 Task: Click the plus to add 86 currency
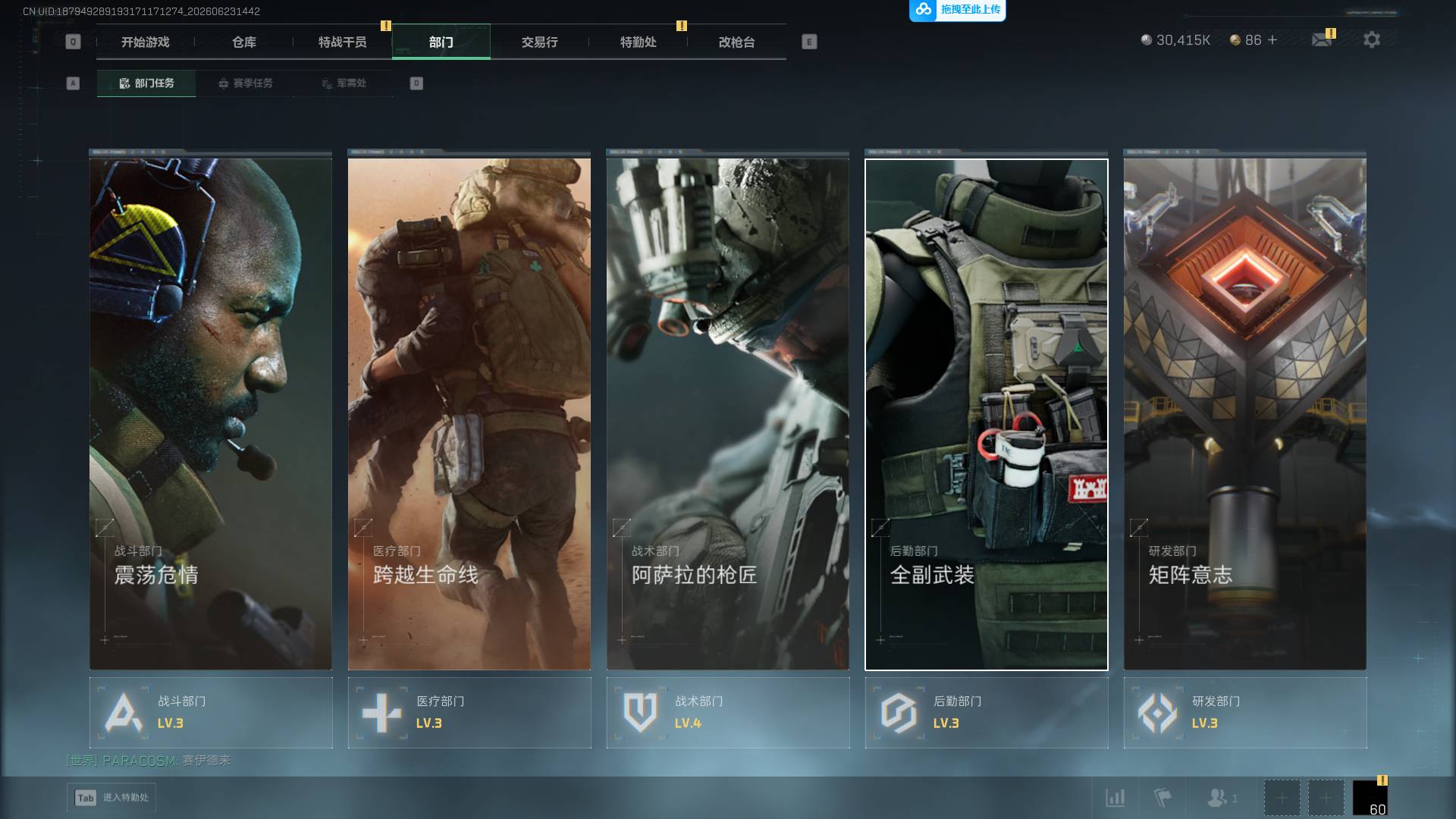(x=1272, y=39)
